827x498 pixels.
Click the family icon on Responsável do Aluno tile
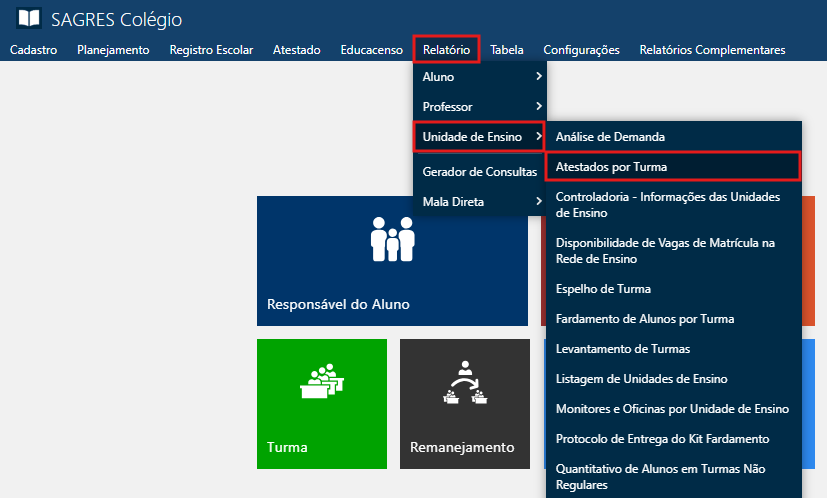click(x=392, y=238)
